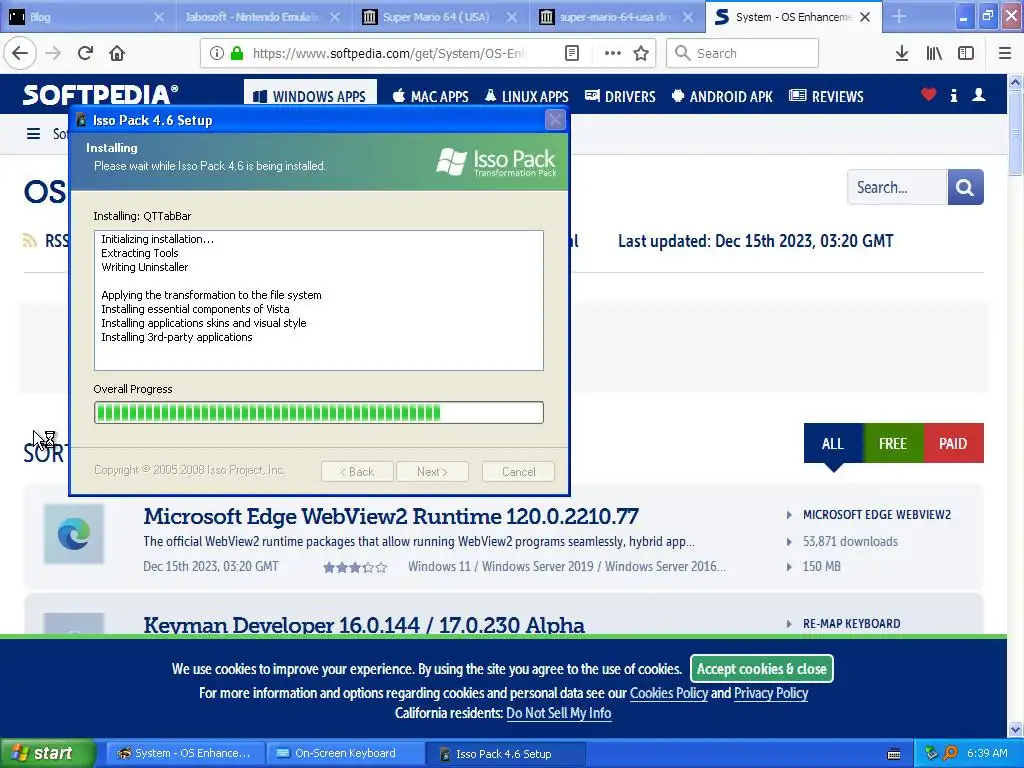Filter list by FREE software

tap(893, 443)
